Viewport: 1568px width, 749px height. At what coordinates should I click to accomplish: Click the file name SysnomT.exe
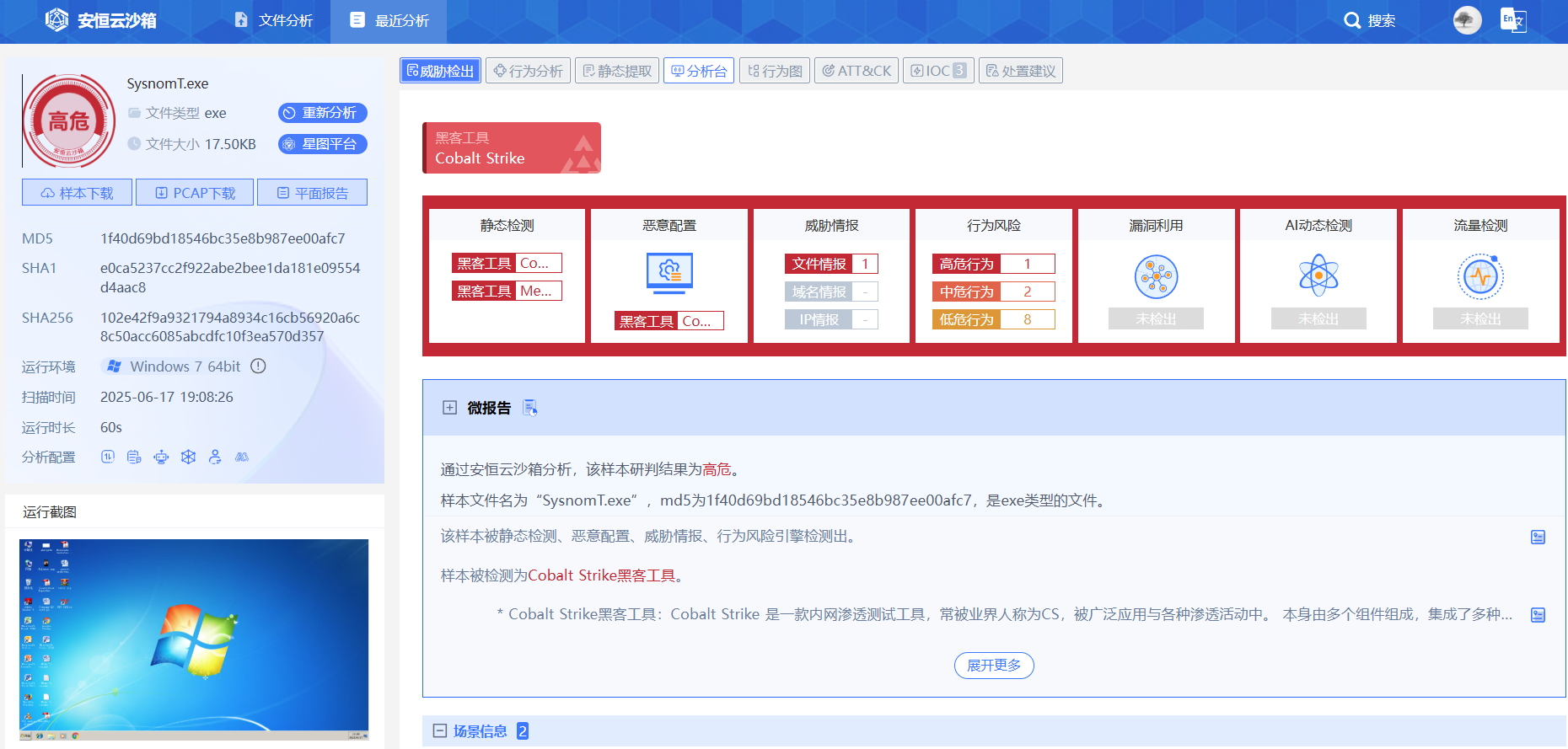click(x=168, y=83)
